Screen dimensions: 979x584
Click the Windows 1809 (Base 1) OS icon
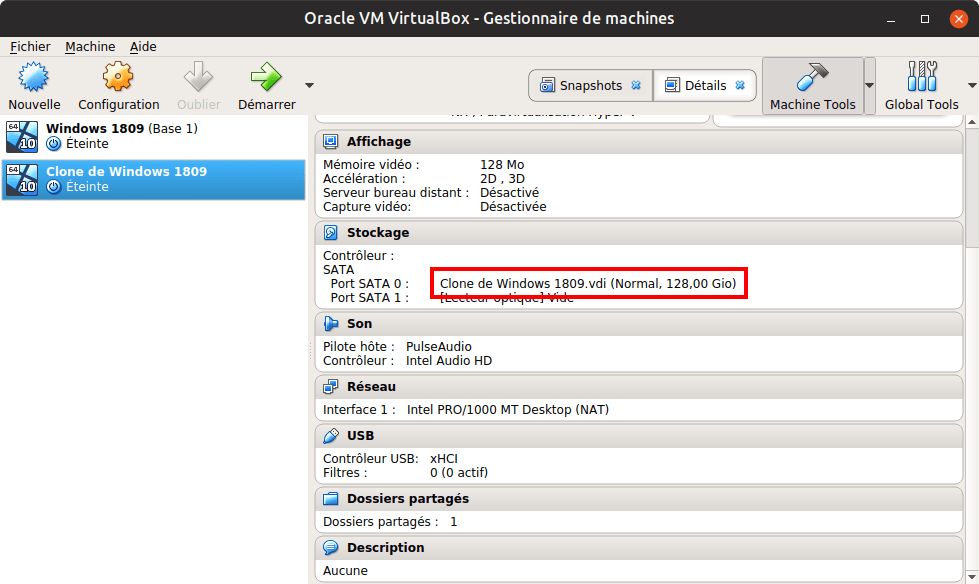tap(22, 137)
